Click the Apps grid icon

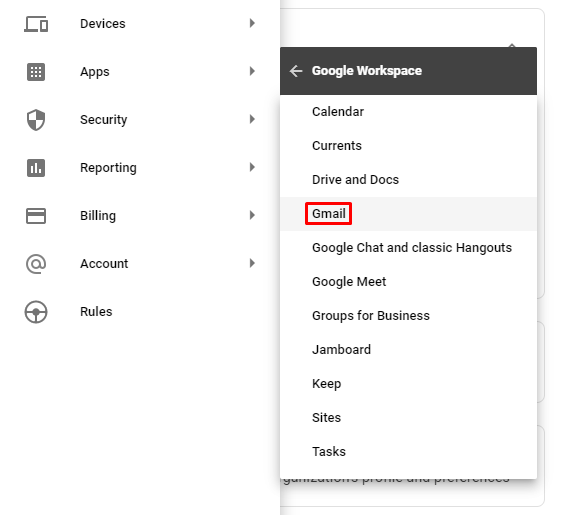[x=36, y=72]
